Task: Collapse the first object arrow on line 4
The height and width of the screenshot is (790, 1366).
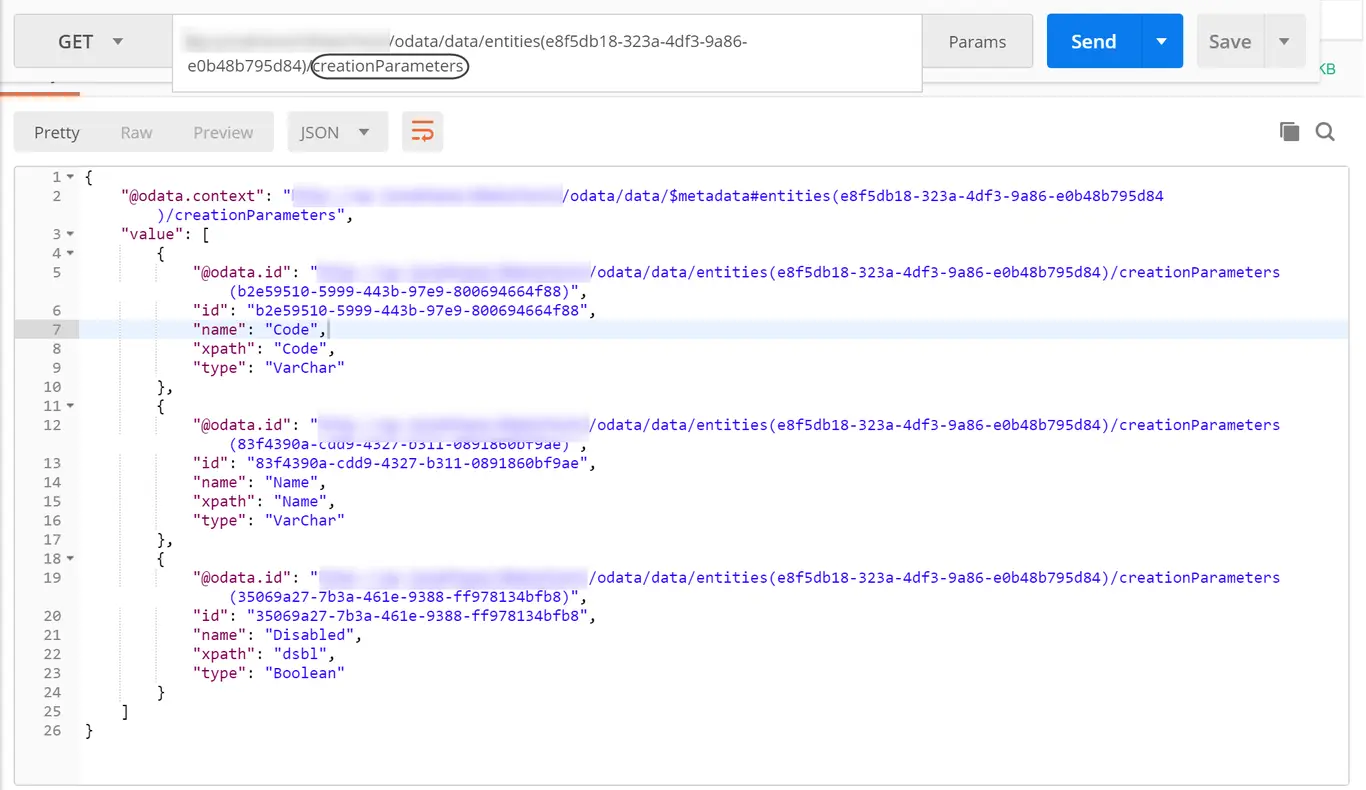Action: point(70,253)
